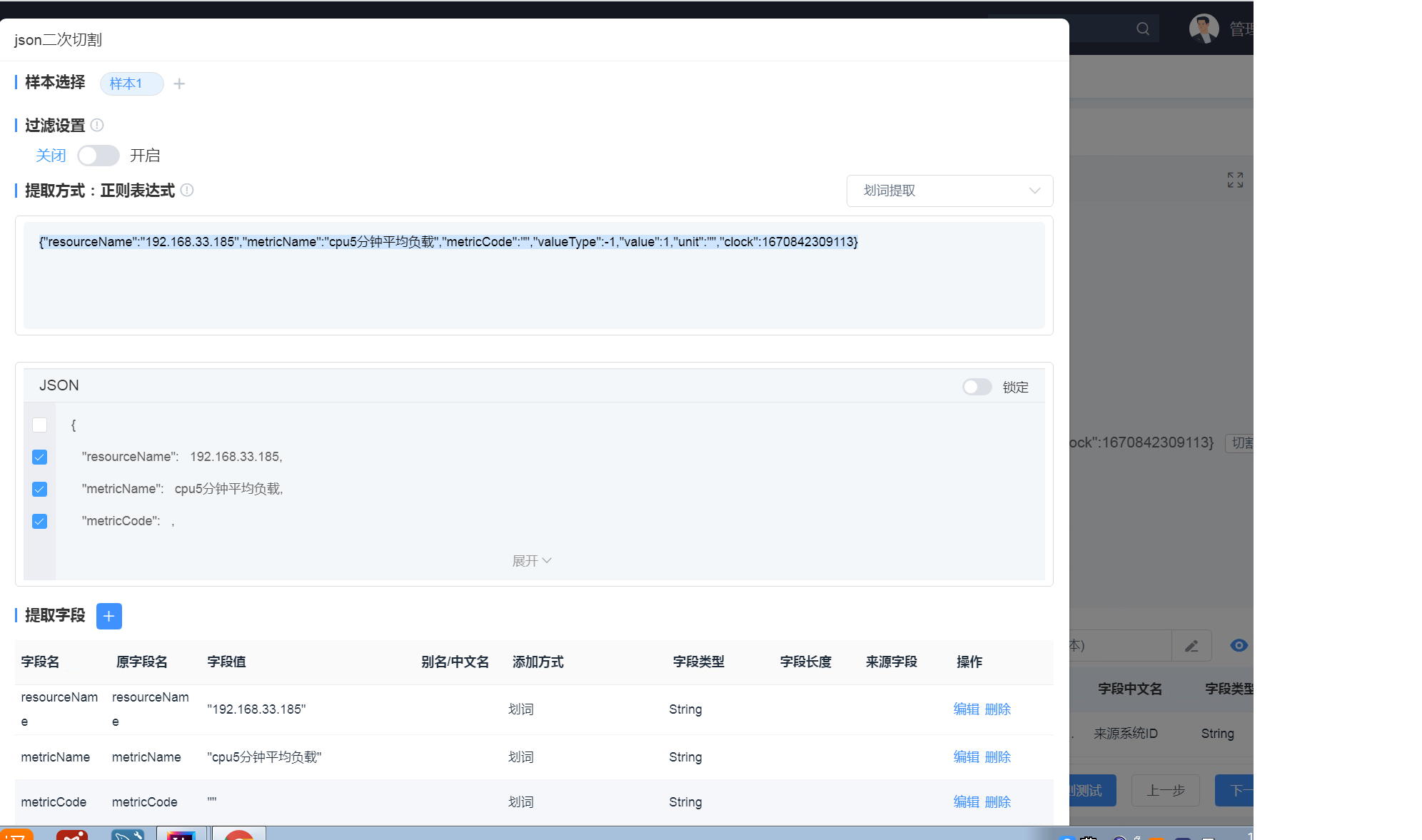Image resolution: width=1422 pixels, height=840 pixels.
Task: Click the 字段名 column header
Action: click(41, 662)
